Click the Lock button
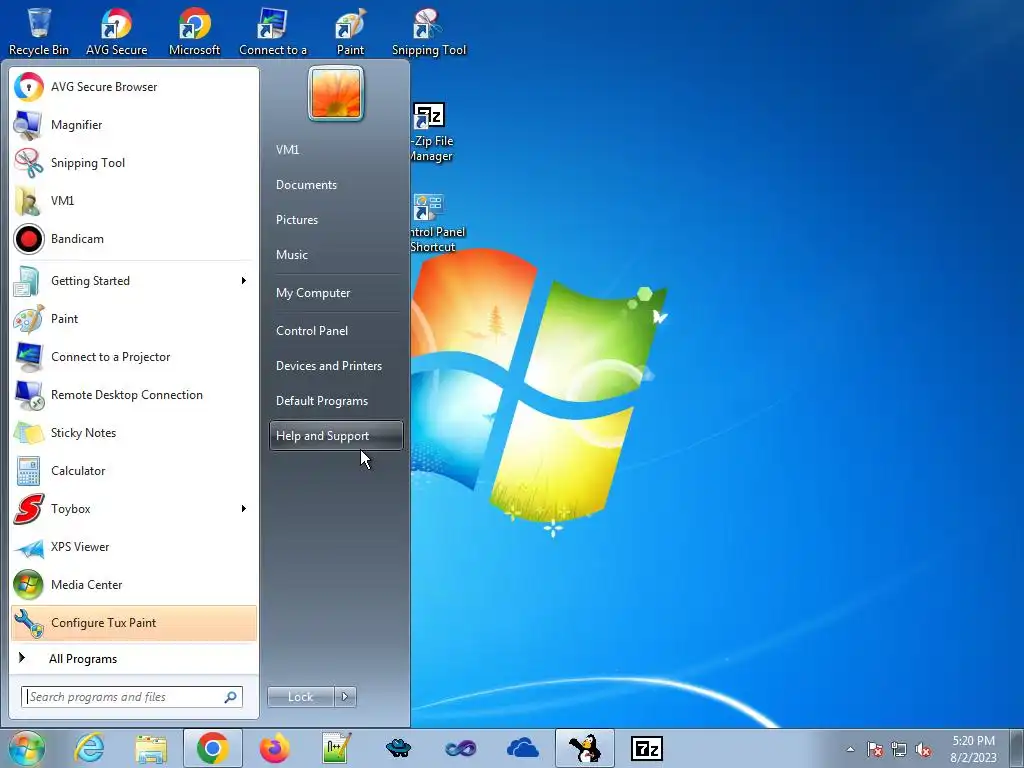This screenshot has height=768, width=1024. (301, 697)
